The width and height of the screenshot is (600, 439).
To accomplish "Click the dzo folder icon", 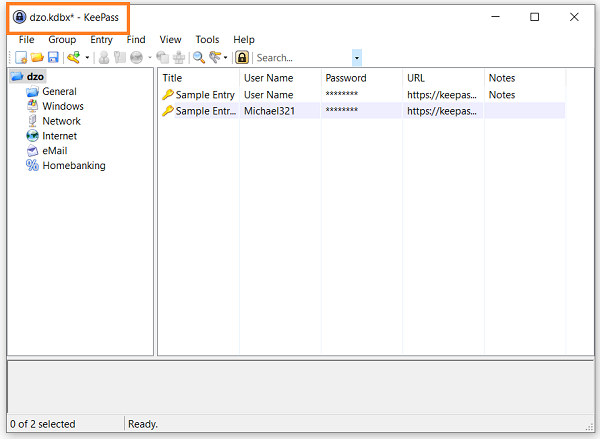I will tap(17, 77).
